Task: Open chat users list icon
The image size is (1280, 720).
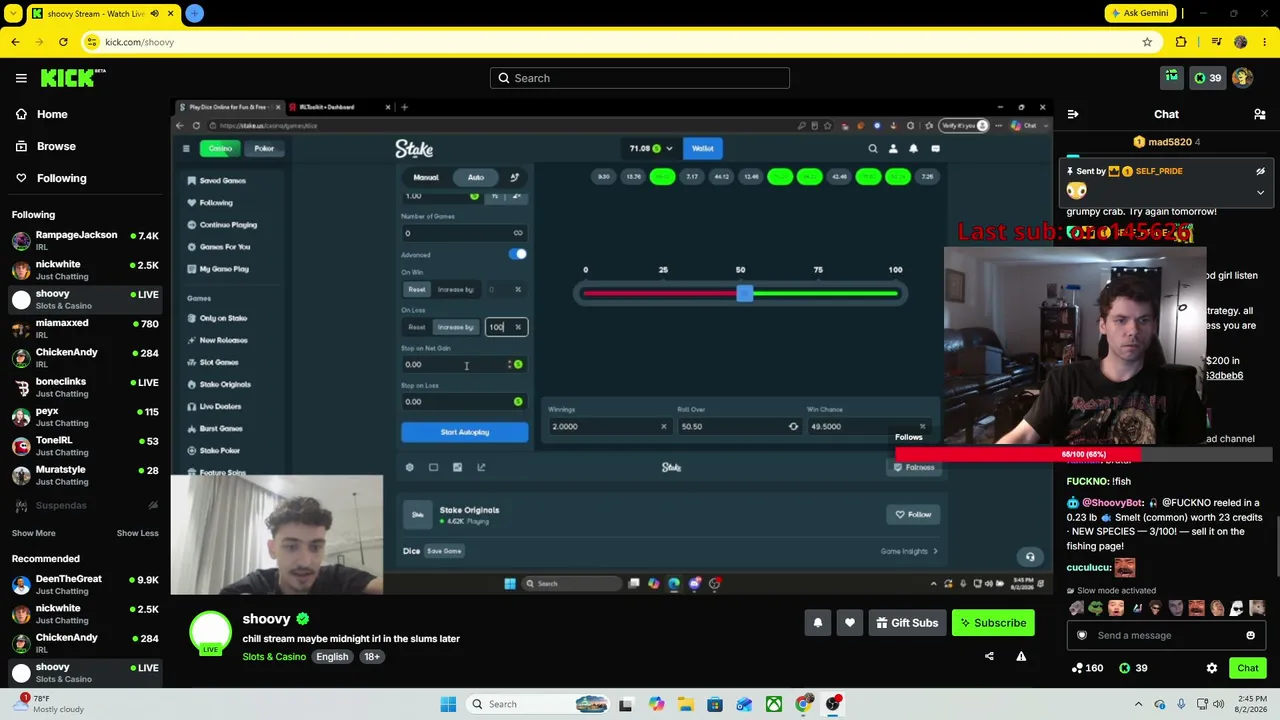Action: click(1260, 114)
